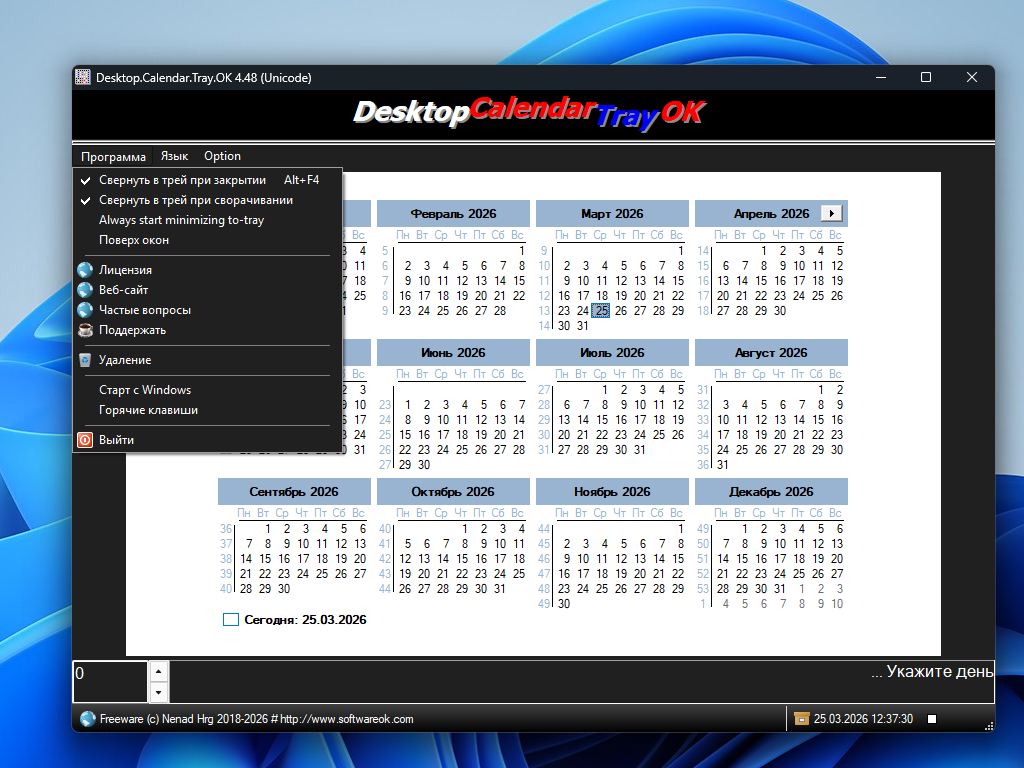Click the trash bin icon for Удаление

pos(85,360)
